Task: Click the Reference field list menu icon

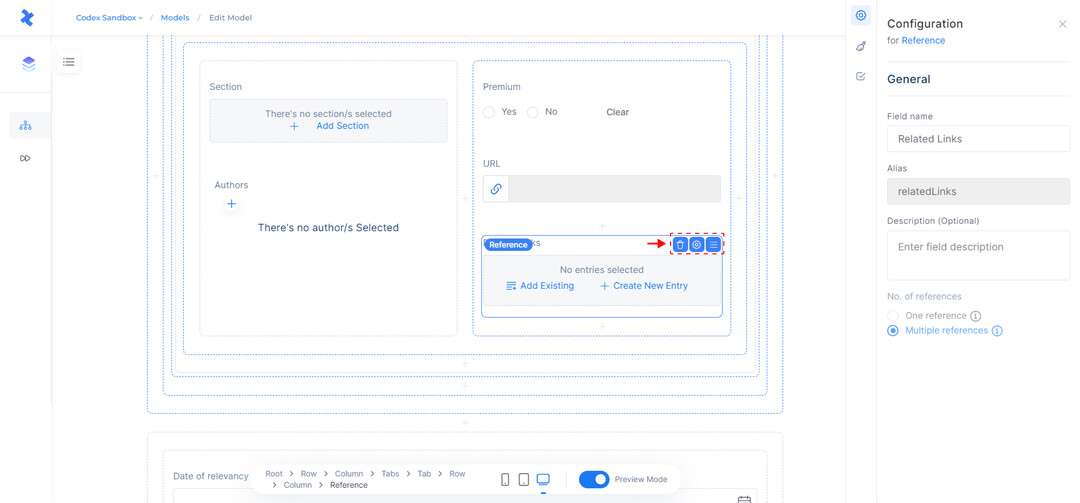Action: tap(713, 244)
